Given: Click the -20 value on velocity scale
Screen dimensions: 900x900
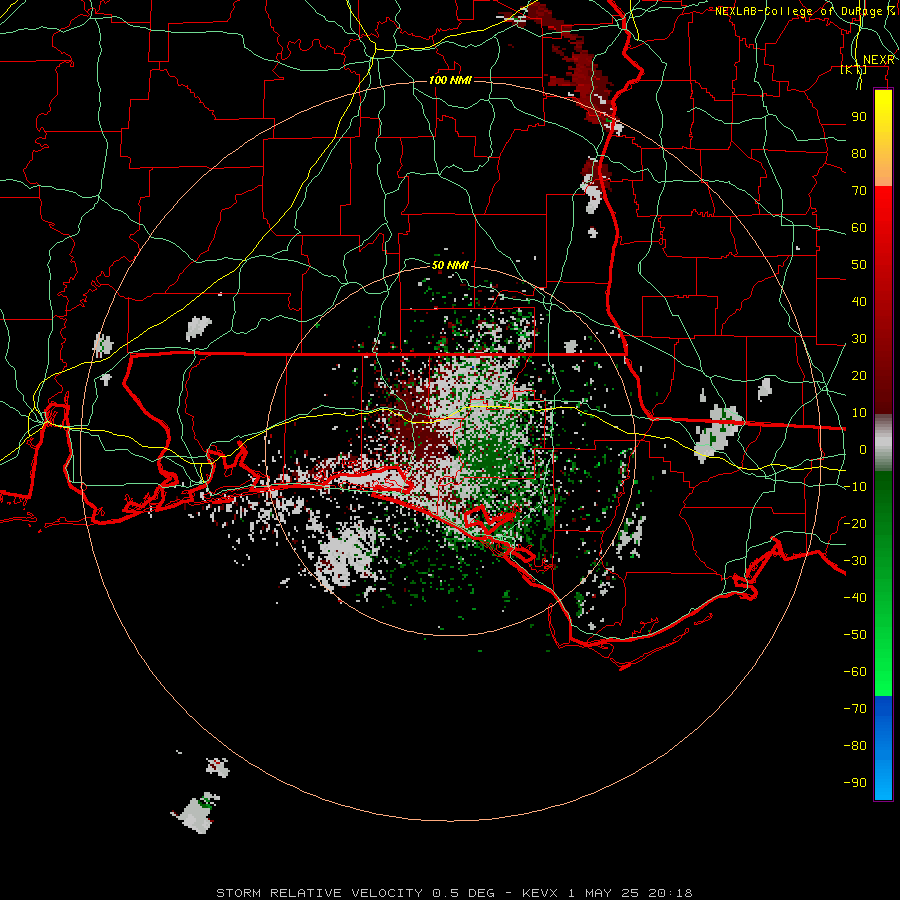Looking at the screenshot, I should [x=855, y=524].
